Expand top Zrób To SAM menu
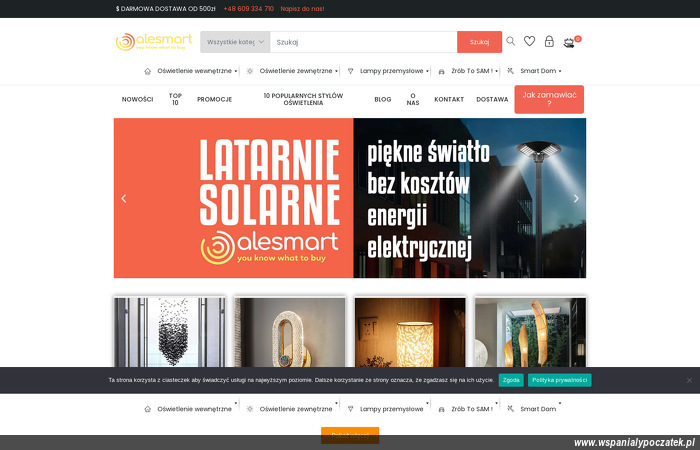The image size is (700, 450). coord(496,71)
